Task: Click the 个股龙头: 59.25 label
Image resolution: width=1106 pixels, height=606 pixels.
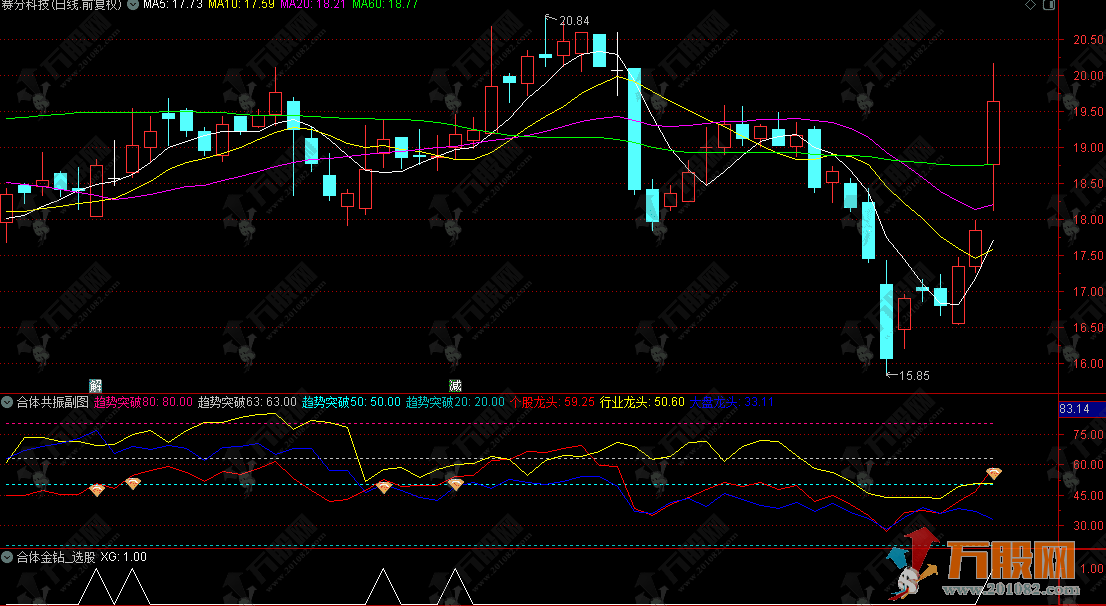Action: point(553,402)
